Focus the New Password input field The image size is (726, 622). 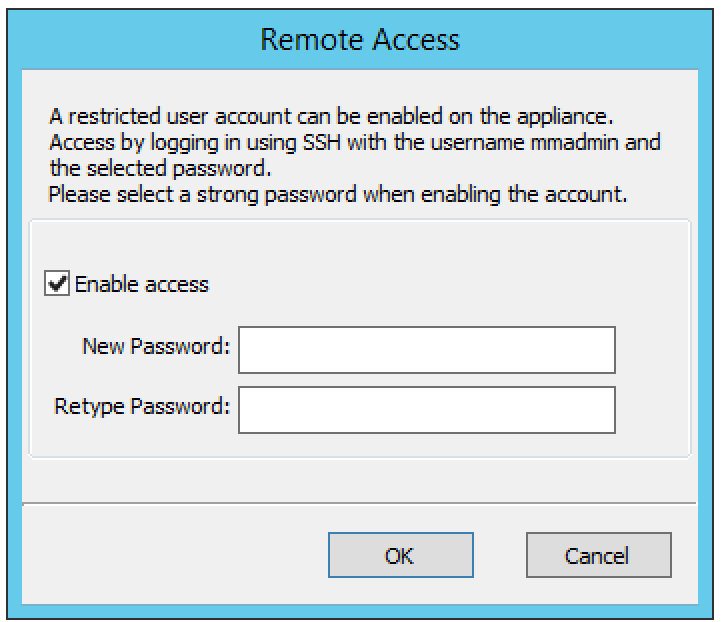tap(426, 349)
